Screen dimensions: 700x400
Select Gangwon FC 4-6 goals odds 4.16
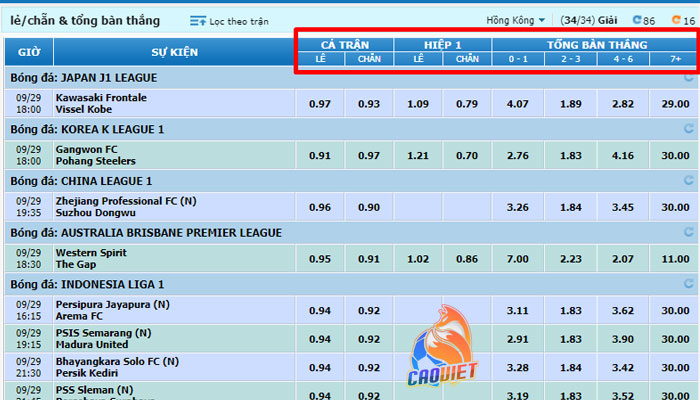(x=623, y=155)
